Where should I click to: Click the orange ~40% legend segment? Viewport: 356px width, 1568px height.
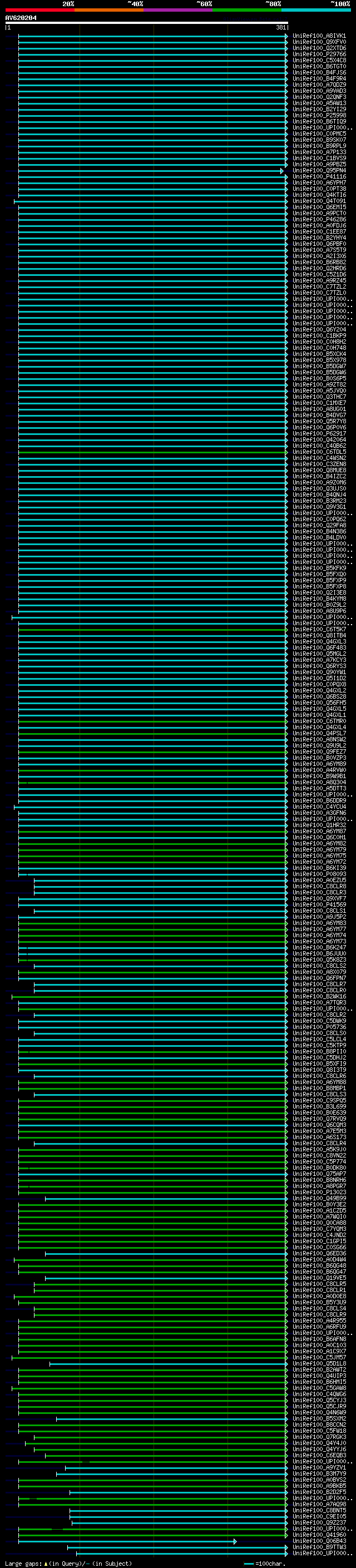tap(108, 10)
